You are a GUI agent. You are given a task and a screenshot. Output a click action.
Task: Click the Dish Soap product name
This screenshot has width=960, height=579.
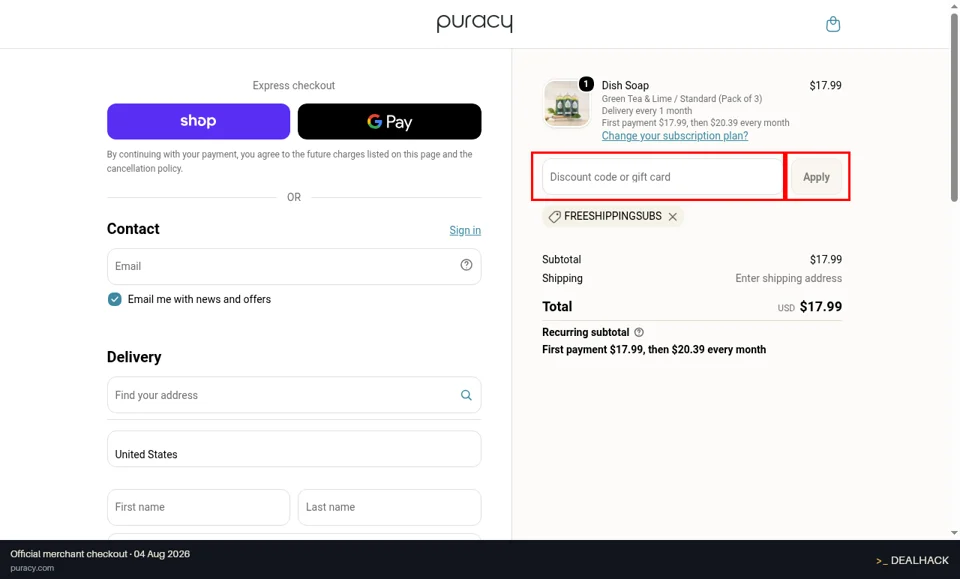[x=625, y=86]
